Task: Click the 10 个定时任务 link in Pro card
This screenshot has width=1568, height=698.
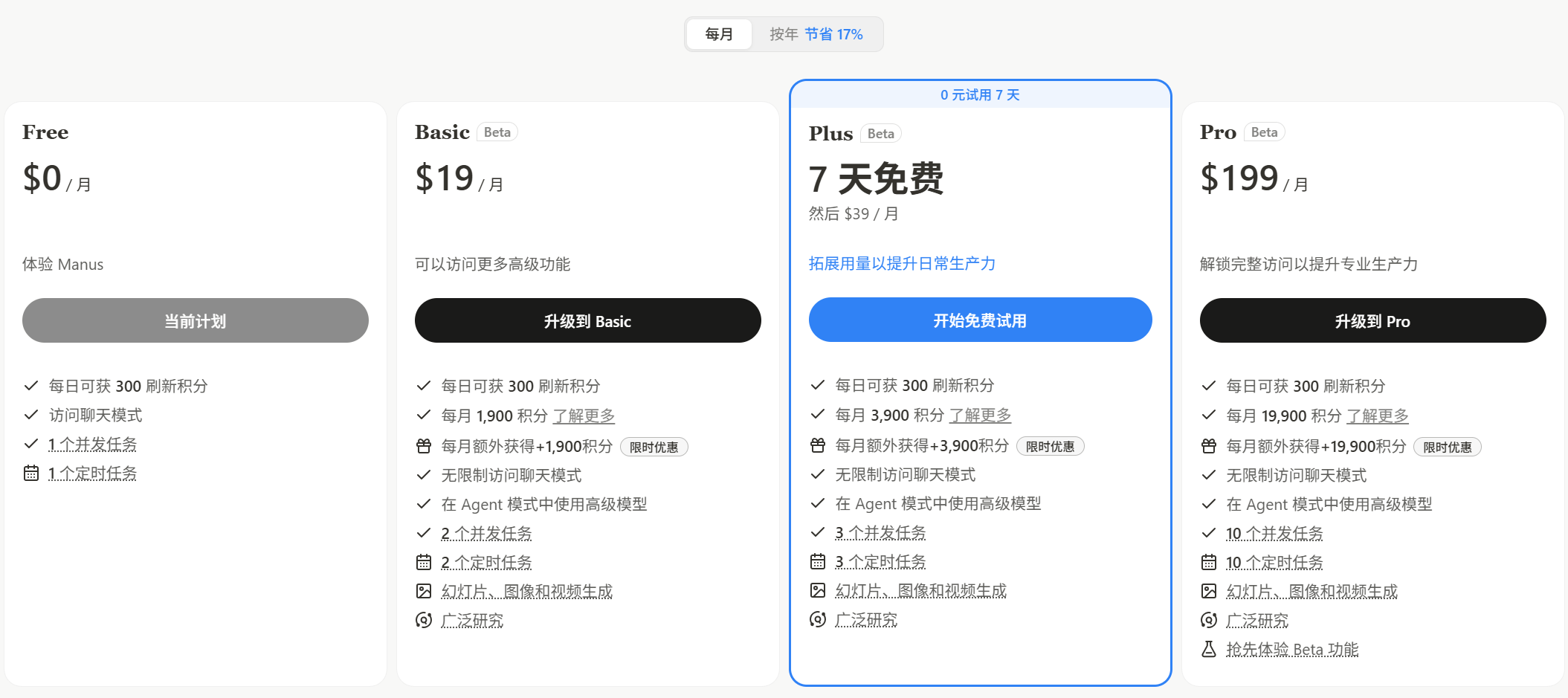Action: pyautogui.click(x=1274, y=562)
